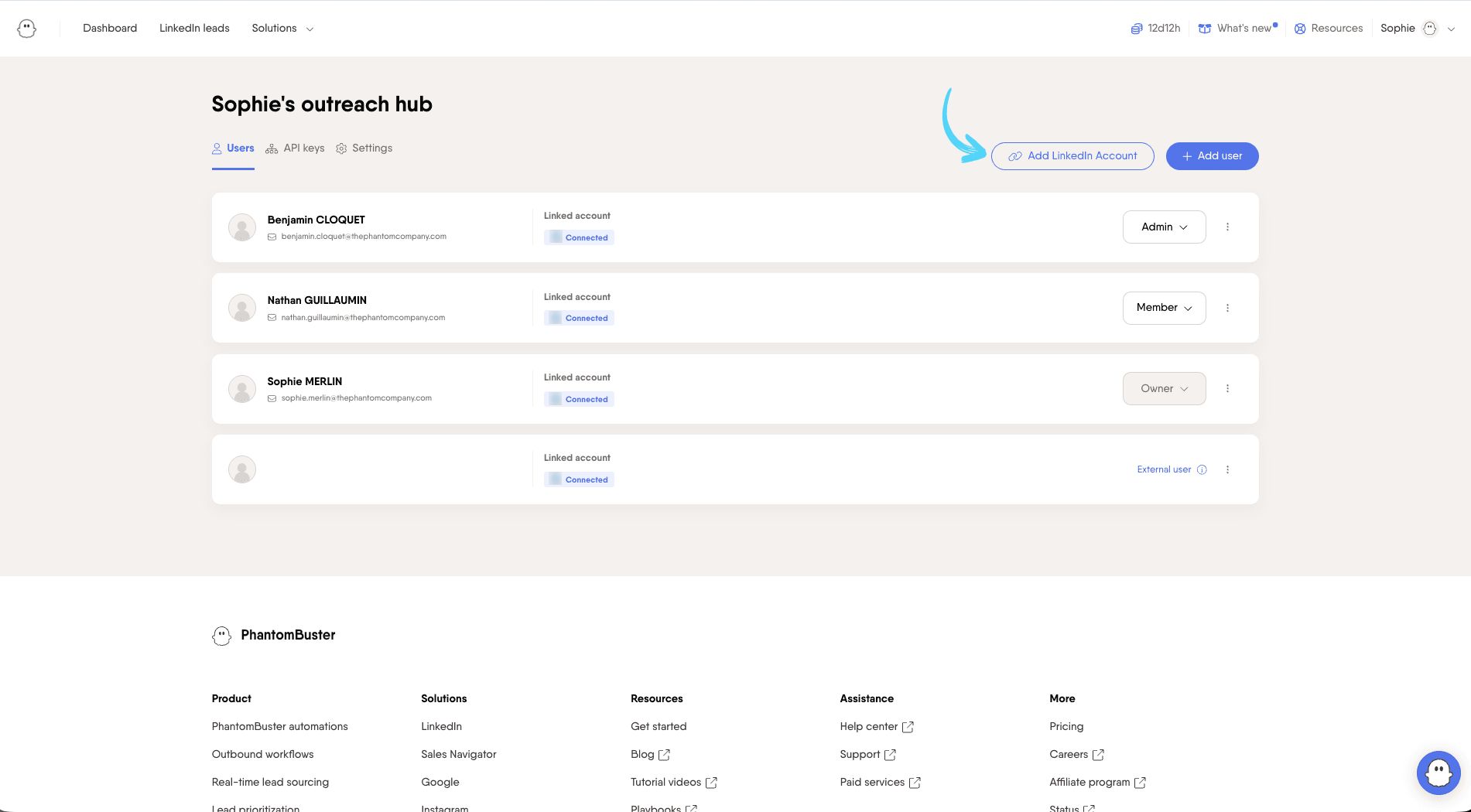Image resolution: width=1471 pixels, height=812 pixels.
Task: Open more options for the External user
Action: point(1227,469)
